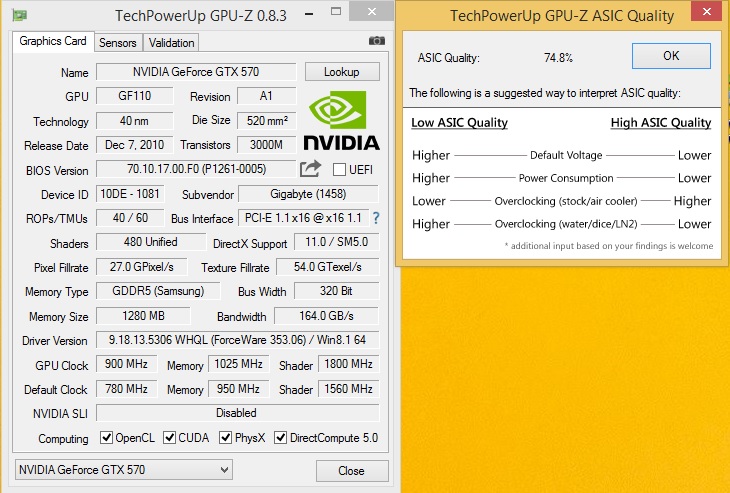
Task: Close the GPU-Z main window via X
Action: [372, 11]
